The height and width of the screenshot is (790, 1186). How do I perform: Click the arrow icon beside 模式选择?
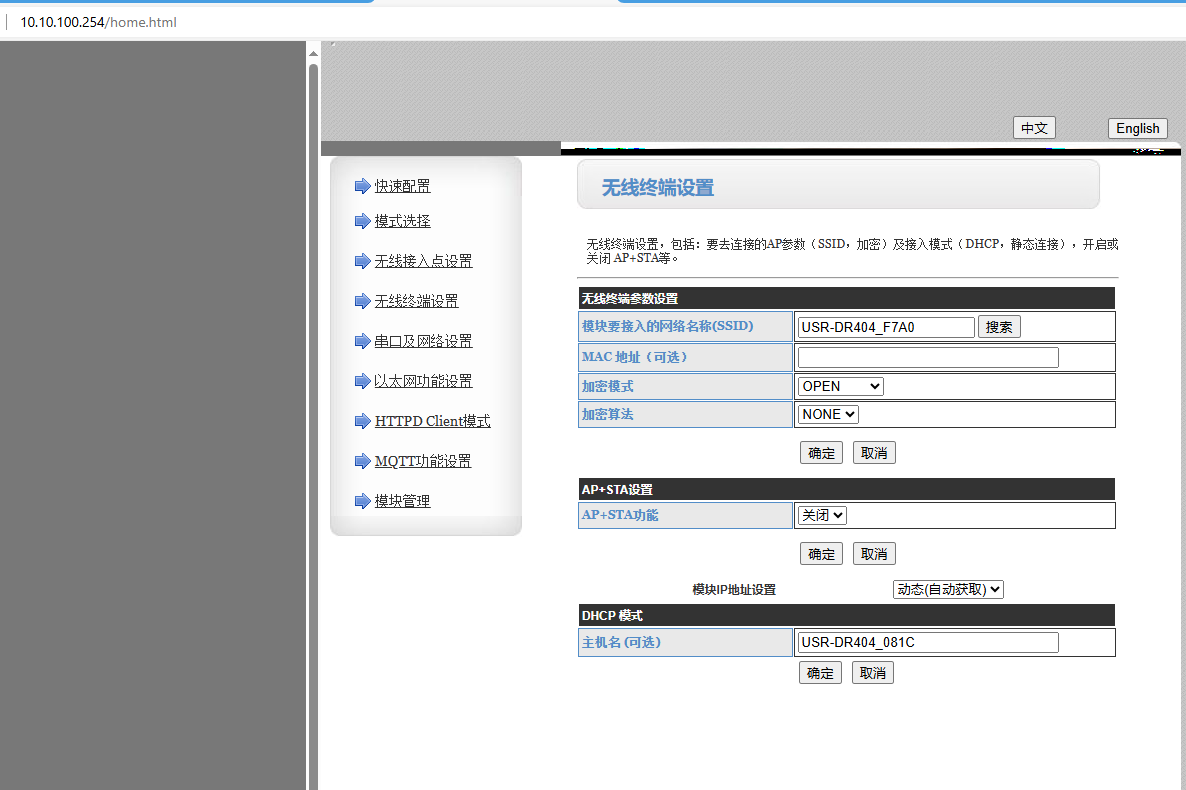[x=362, y=221]
